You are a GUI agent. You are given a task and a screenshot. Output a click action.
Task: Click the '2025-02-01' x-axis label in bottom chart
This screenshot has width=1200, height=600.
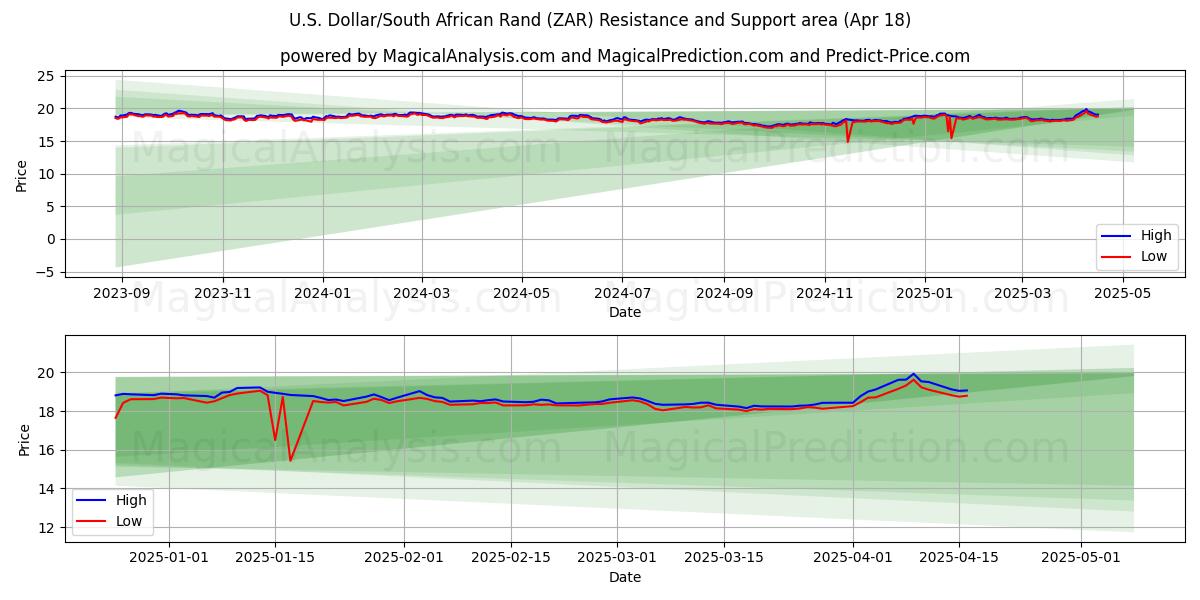click(x=404, y=558)
